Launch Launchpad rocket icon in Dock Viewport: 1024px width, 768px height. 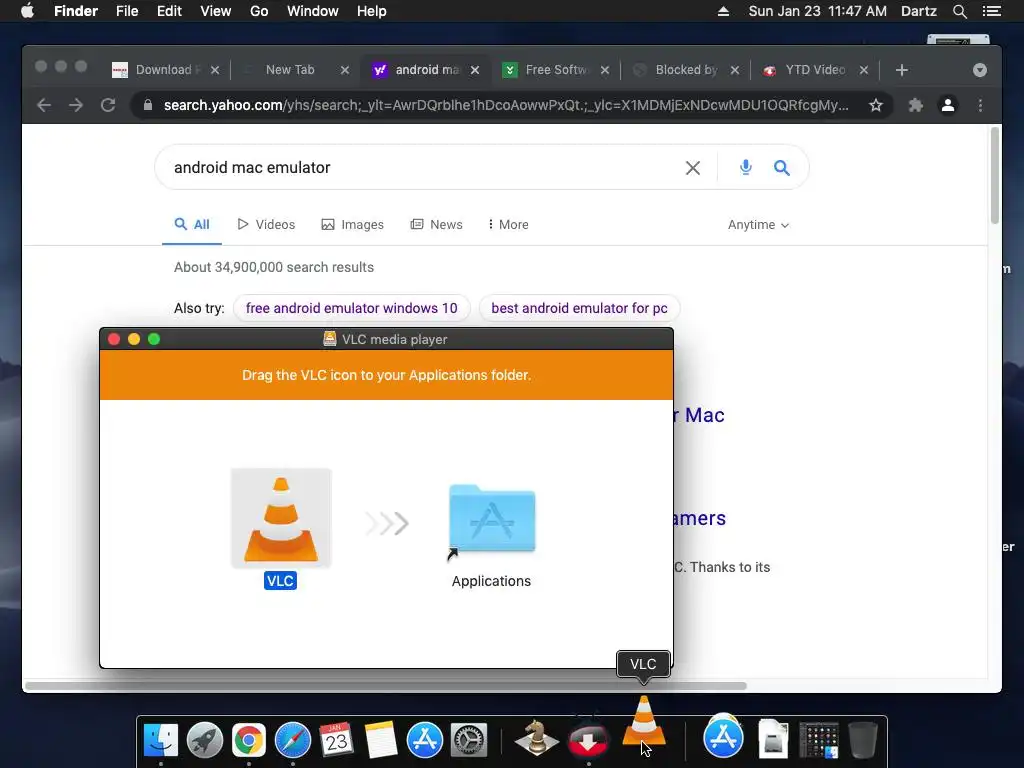pos(205,741)
